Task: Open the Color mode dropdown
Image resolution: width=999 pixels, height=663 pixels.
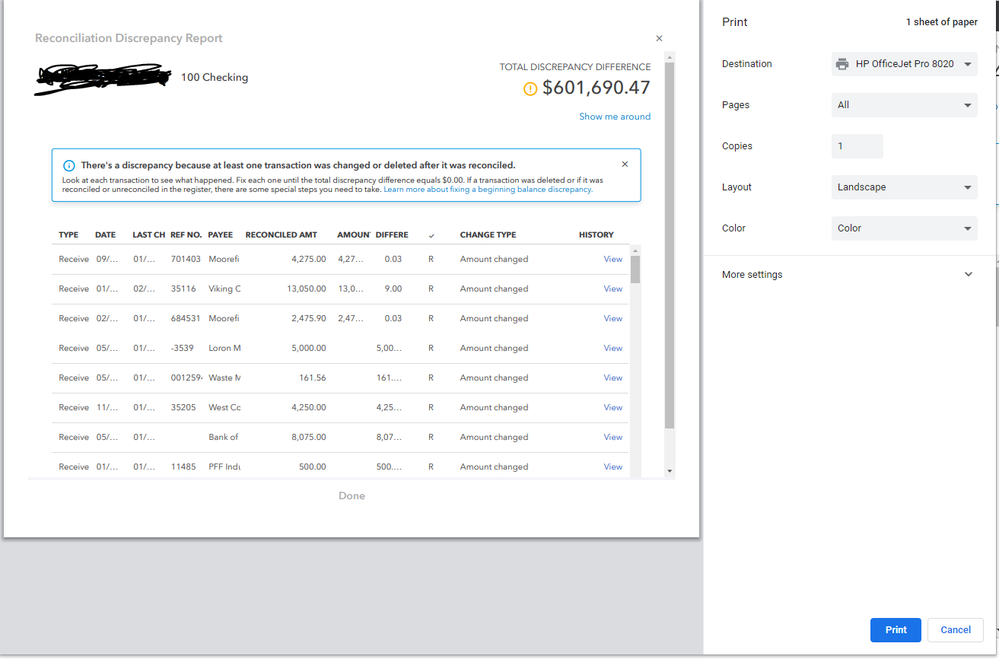Action: coord(904,228)
